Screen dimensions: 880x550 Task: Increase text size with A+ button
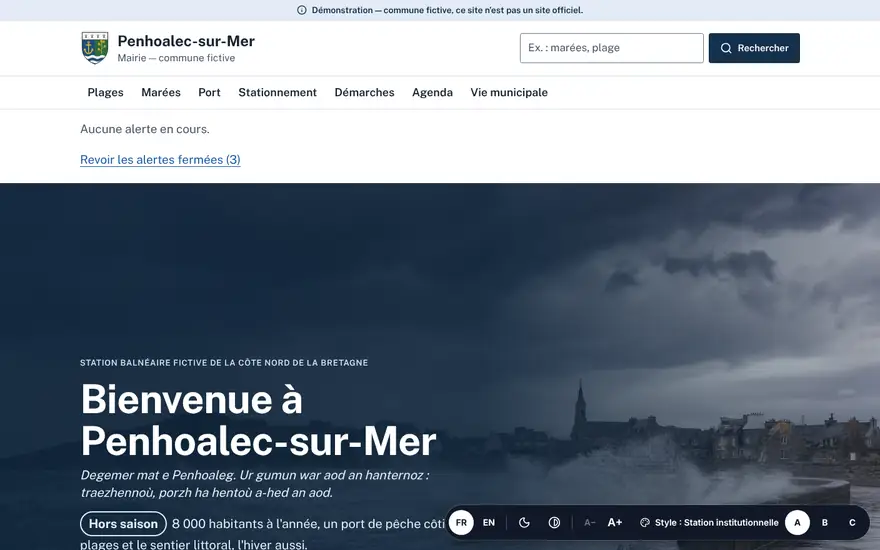pyautogui.click(x=615, y=522)
